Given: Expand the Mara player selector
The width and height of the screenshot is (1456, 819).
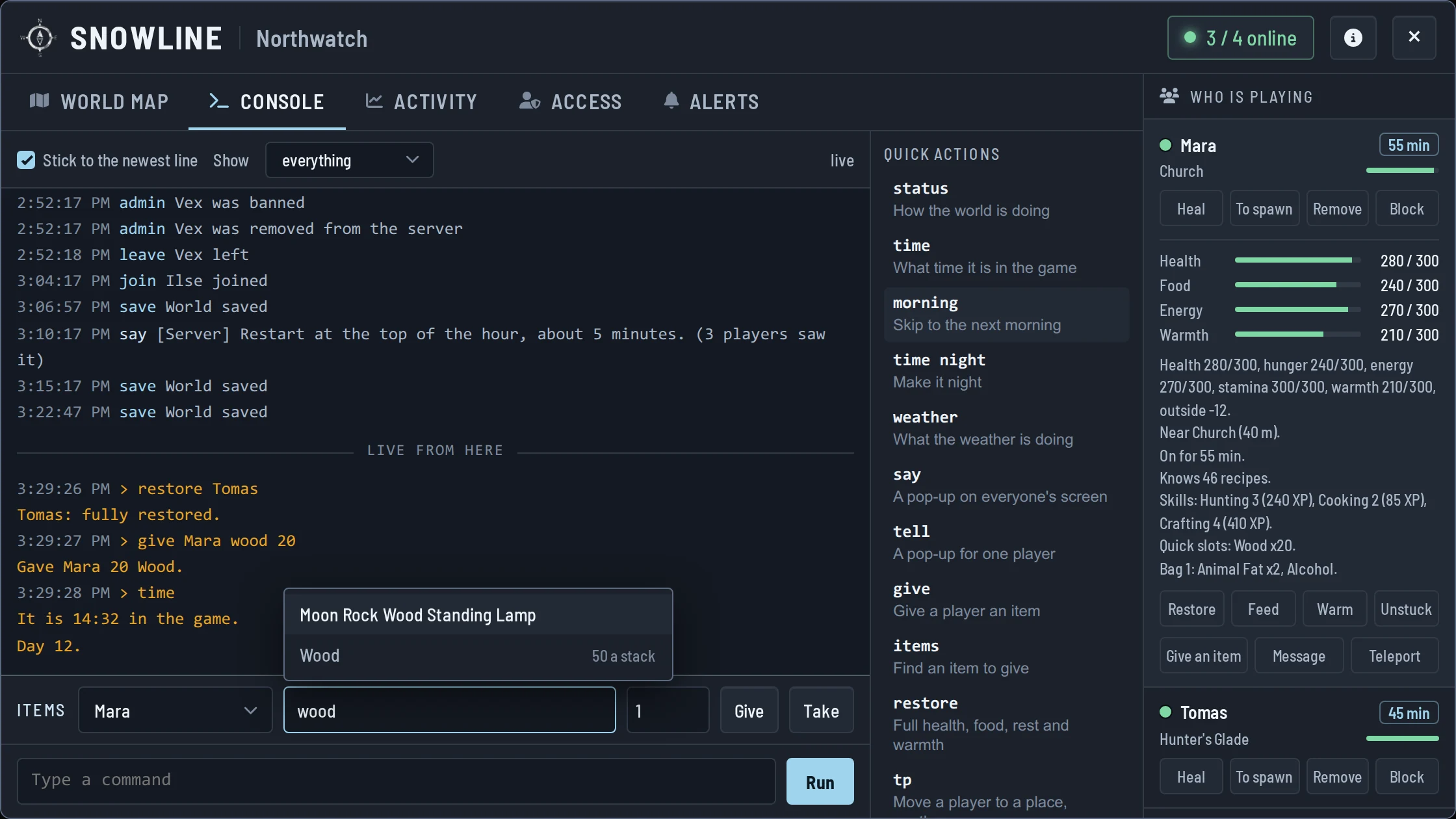Looking at the screenshot, I should [x=175, y=710].
